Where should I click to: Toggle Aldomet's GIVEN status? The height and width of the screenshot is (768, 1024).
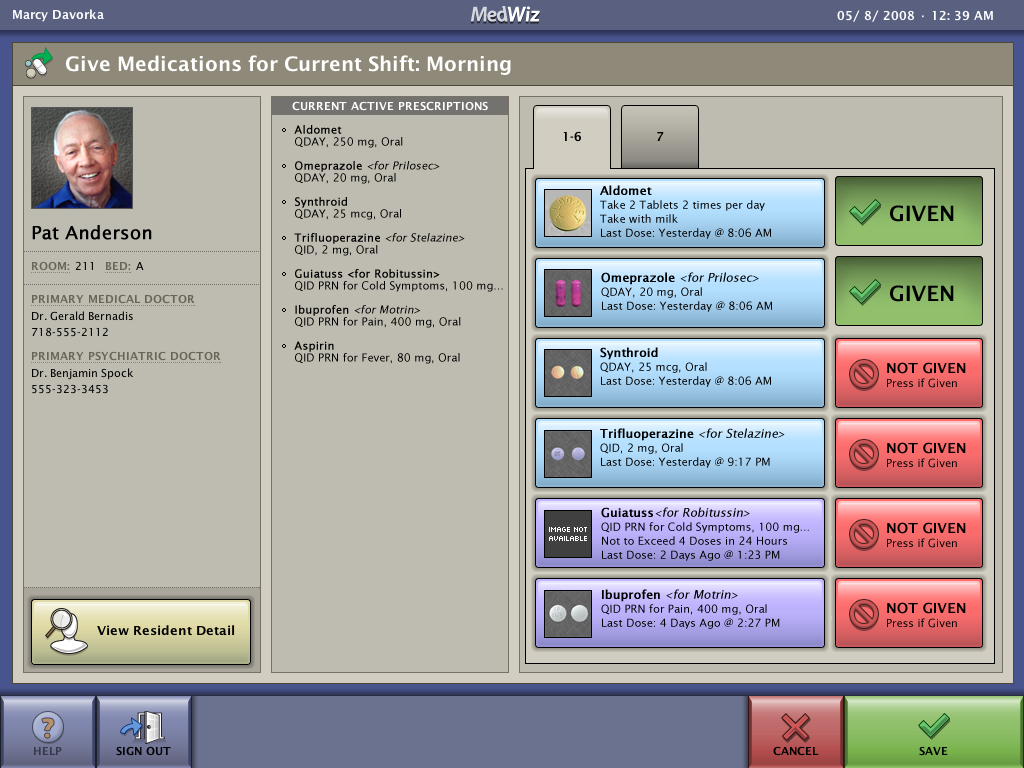point(908,211)
